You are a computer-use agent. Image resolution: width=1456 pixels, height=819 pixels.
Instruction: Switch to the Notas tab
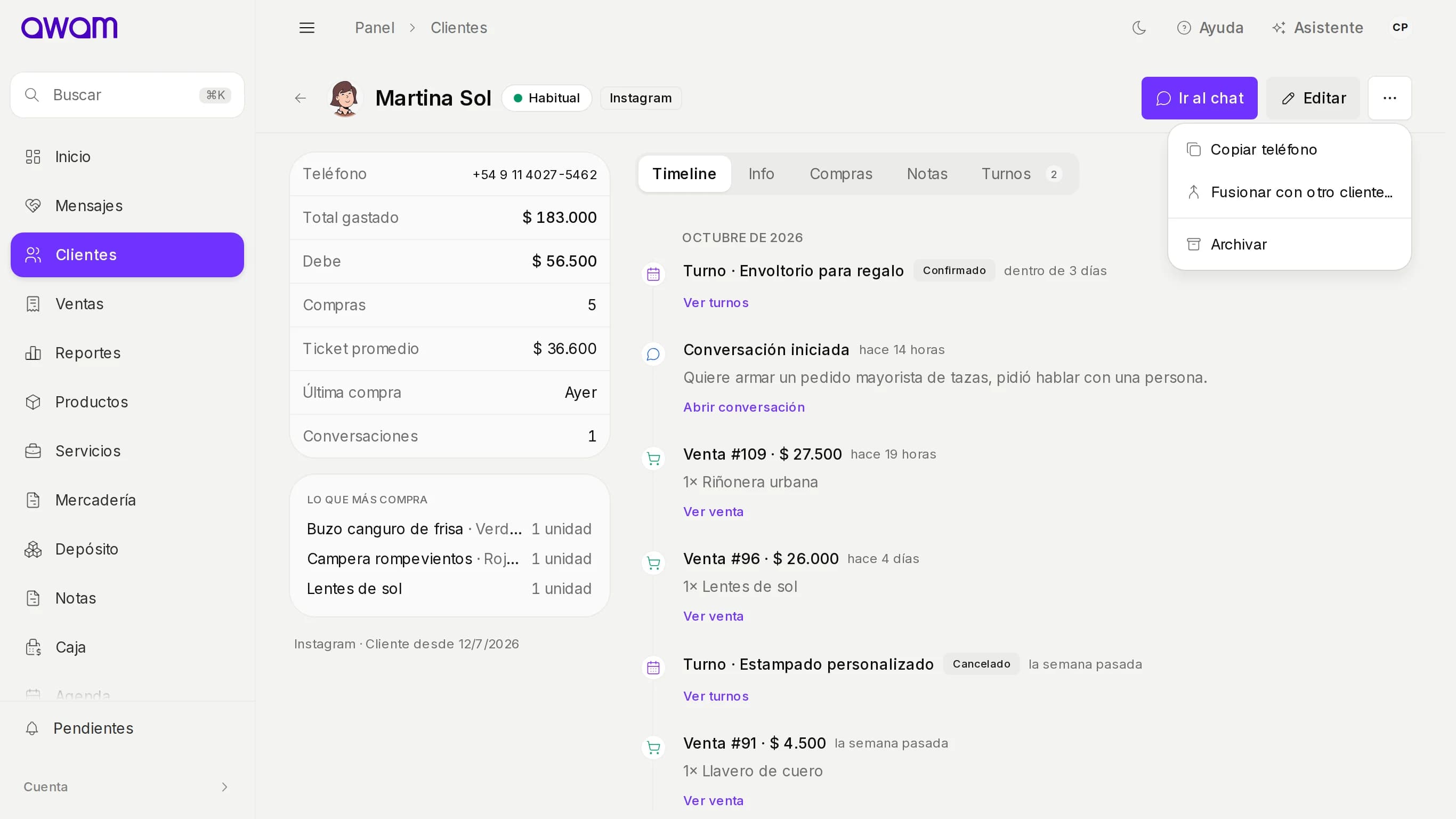pos(926,174)
